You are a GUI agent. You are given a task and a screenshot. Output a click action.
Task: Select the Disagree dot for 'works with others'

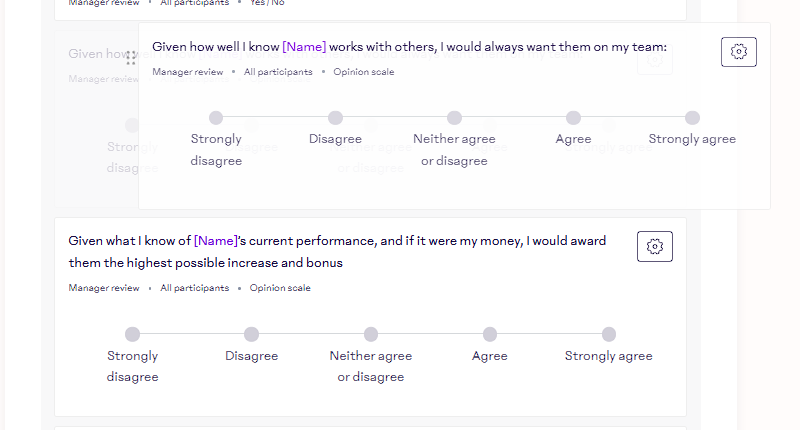point(335,118)
